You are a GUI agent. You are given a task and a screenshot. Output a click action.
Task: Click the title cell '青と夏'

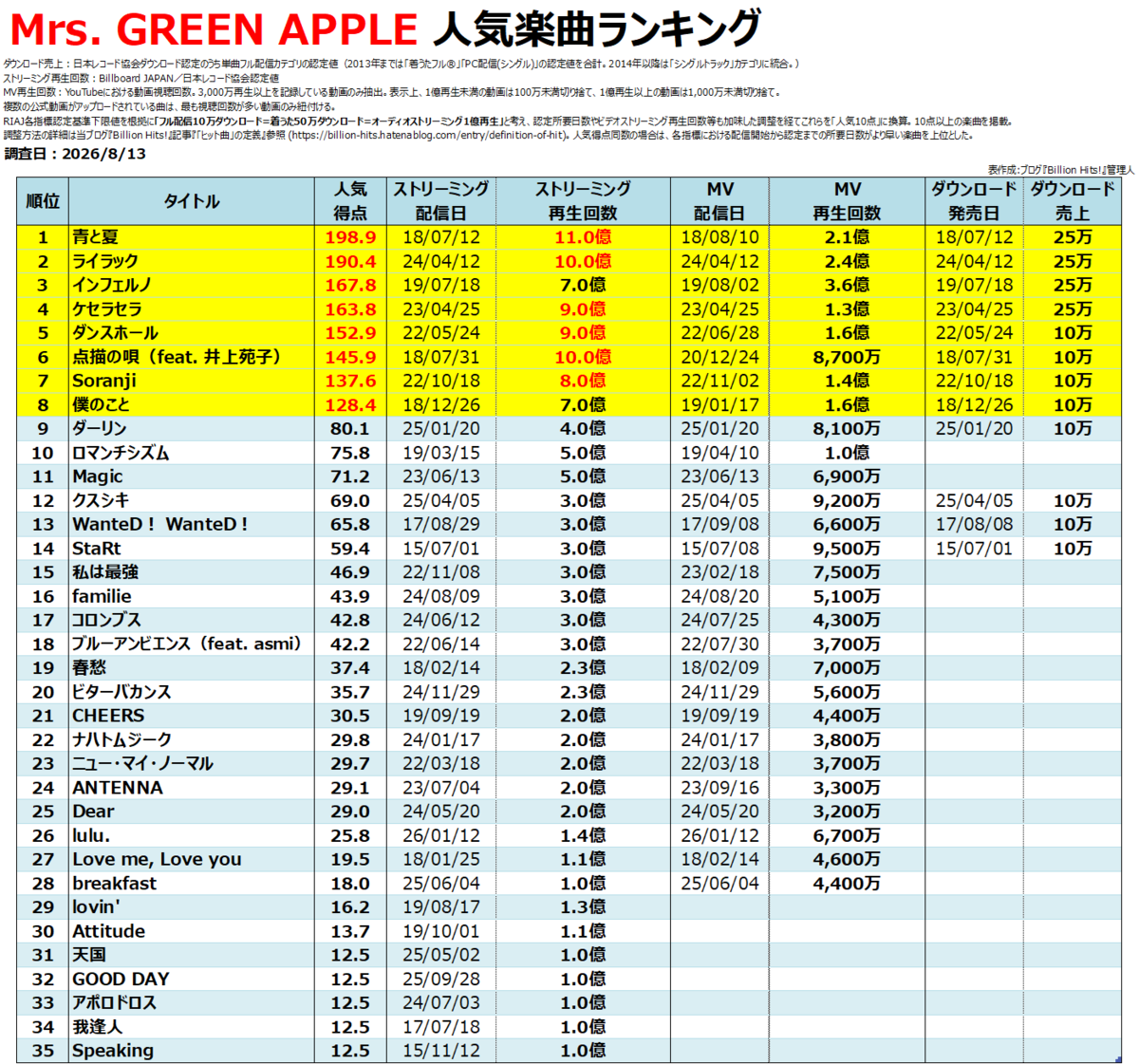pyautogui.click(x=191, y=237)
